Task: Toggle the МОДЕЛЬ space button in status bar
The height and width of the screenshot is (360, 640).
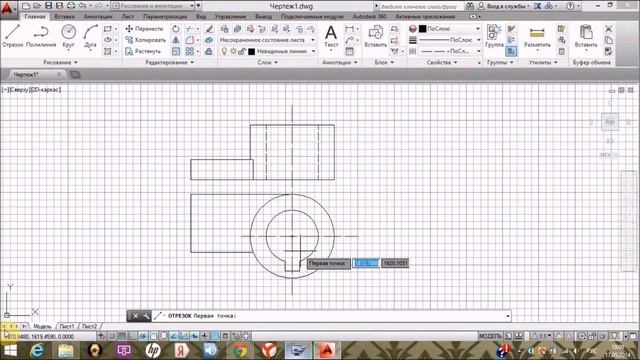Action: pyautogui.click(x=490, y=336)
